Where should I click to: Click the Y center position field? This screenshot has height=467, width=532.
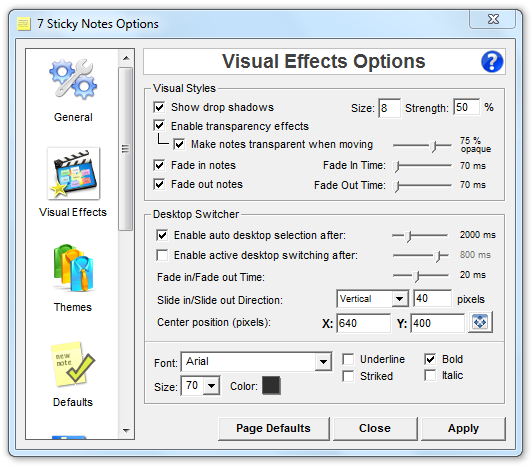437,323
